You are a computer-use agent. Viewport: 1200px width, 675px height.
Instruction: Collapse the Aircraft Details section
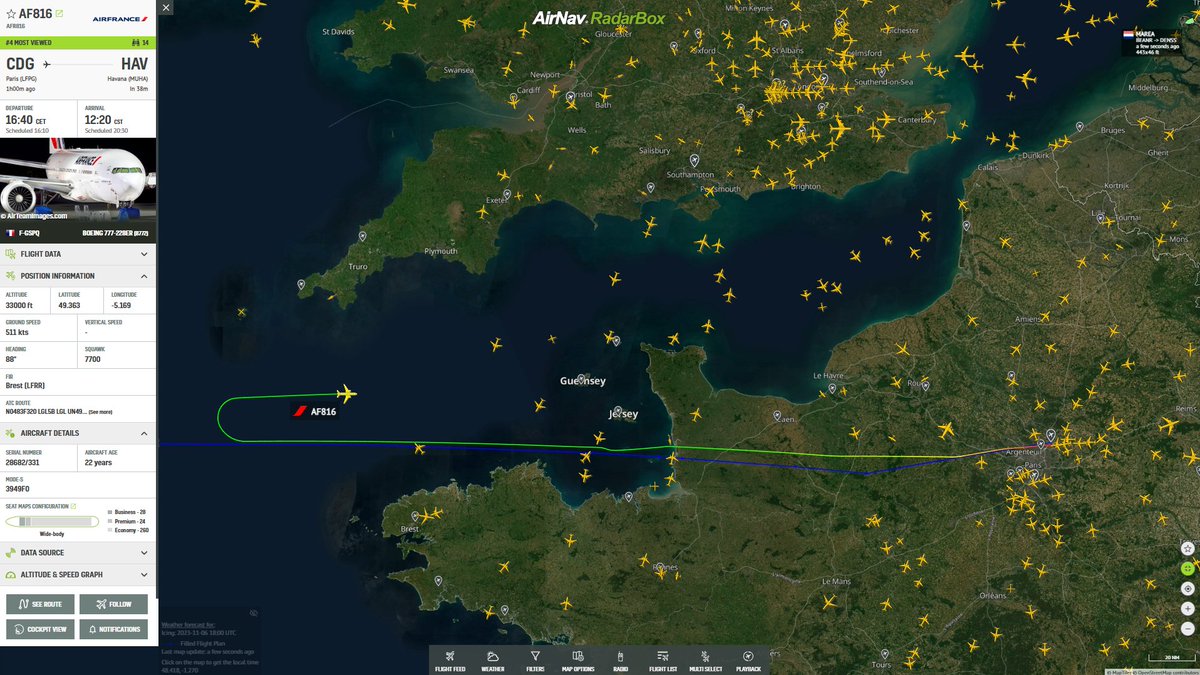point(78,433)
